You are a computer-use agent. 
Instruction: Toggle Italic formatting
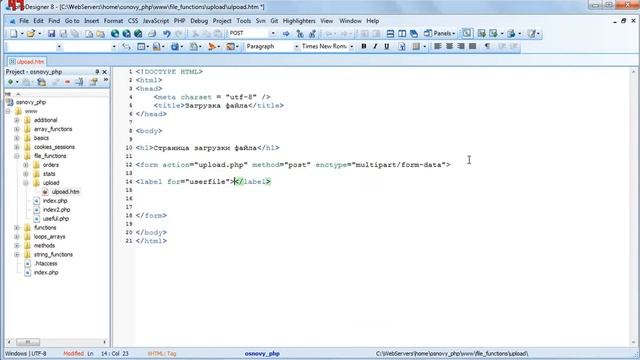[375, 47]
